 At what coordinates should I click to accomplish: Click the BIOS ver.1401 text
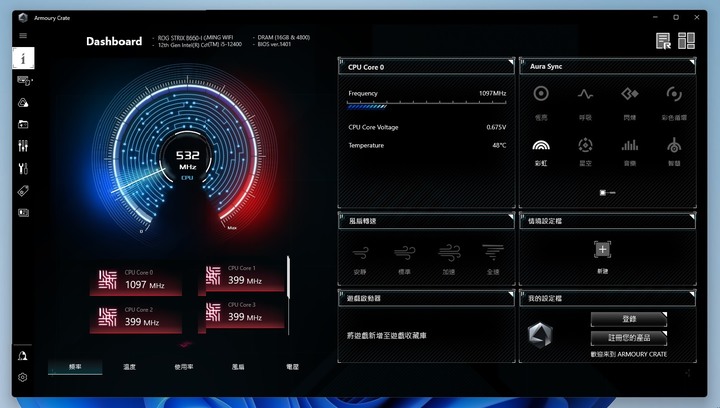[274, 45]
